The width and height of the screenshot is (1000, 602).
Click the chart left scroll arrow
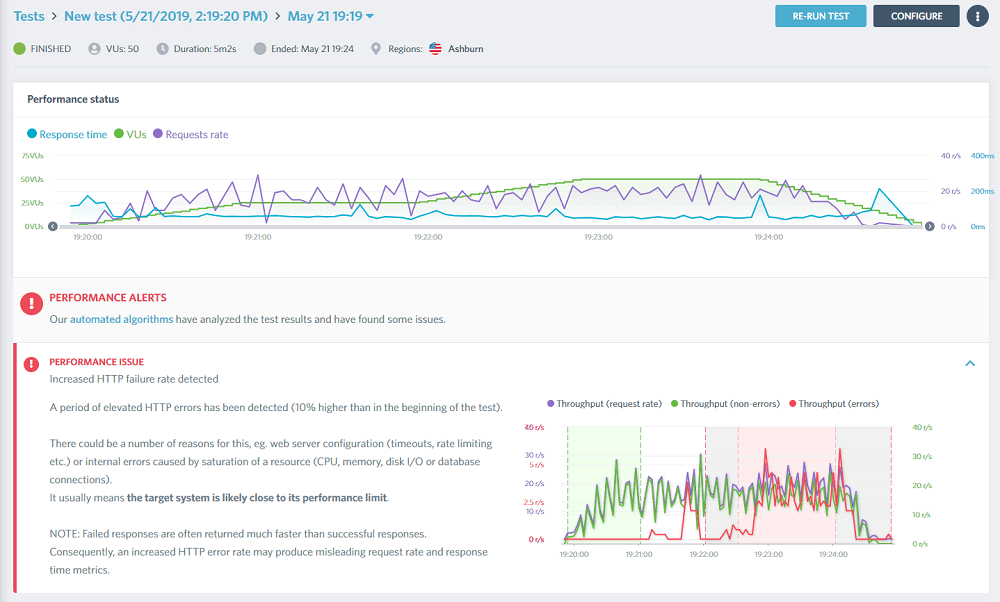pos(53,226)
